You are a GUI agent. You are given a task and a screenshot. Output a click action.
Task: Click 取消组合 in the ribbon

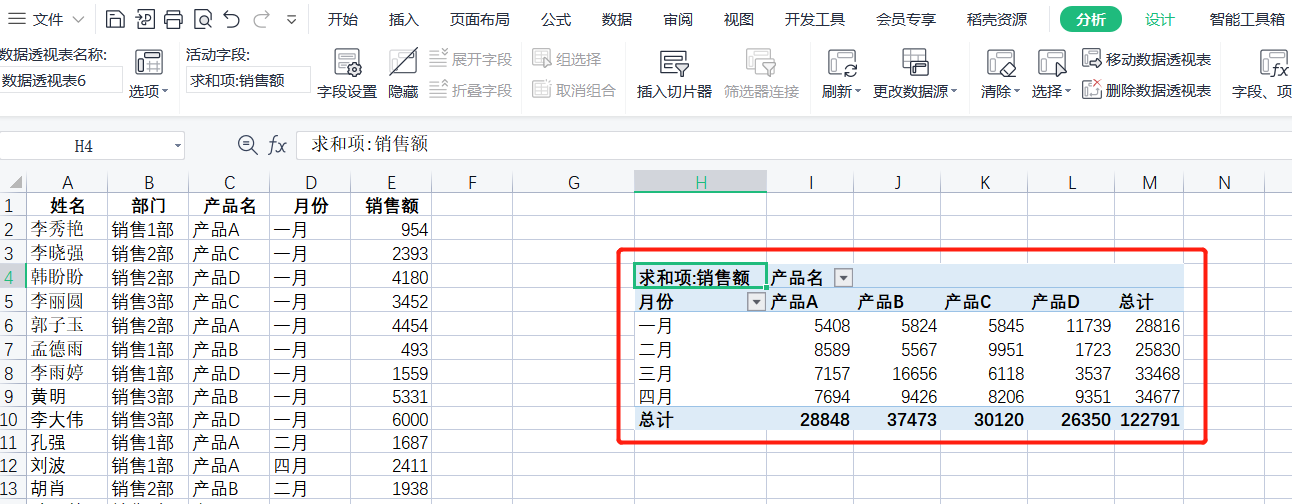pyautogui.click(x=574, y=90)
